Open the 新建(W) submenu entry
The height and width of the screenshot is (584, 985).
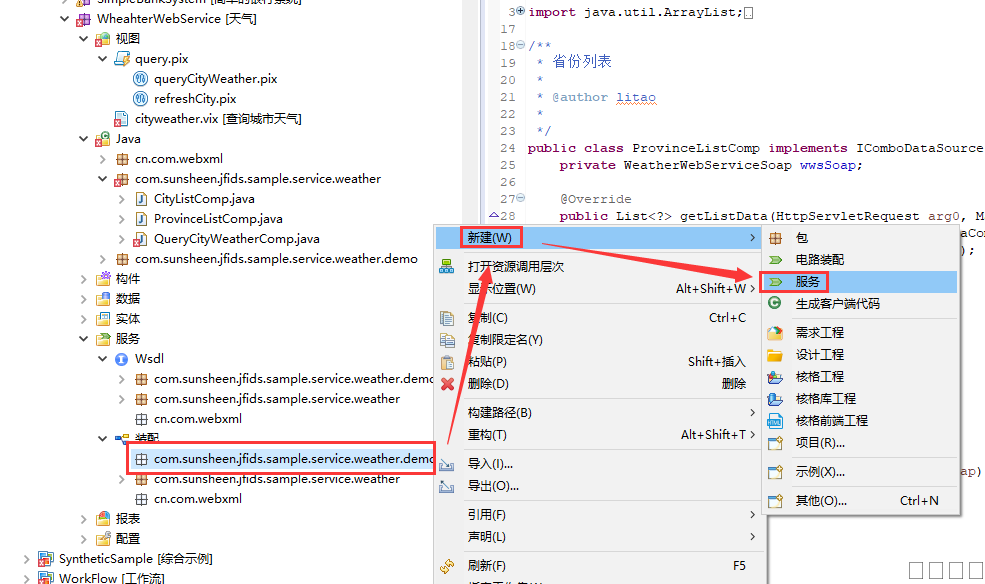[490, 238]
